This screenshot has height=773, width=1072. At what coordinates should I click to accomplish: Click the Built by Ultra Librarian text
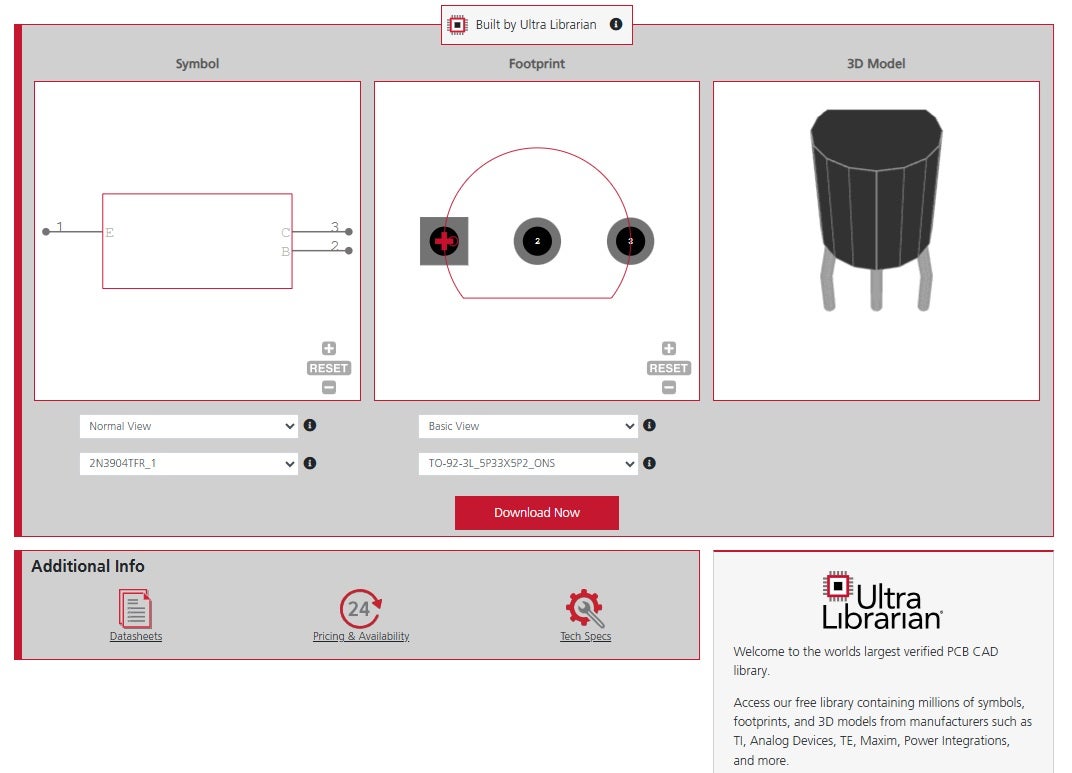[536, 25]
